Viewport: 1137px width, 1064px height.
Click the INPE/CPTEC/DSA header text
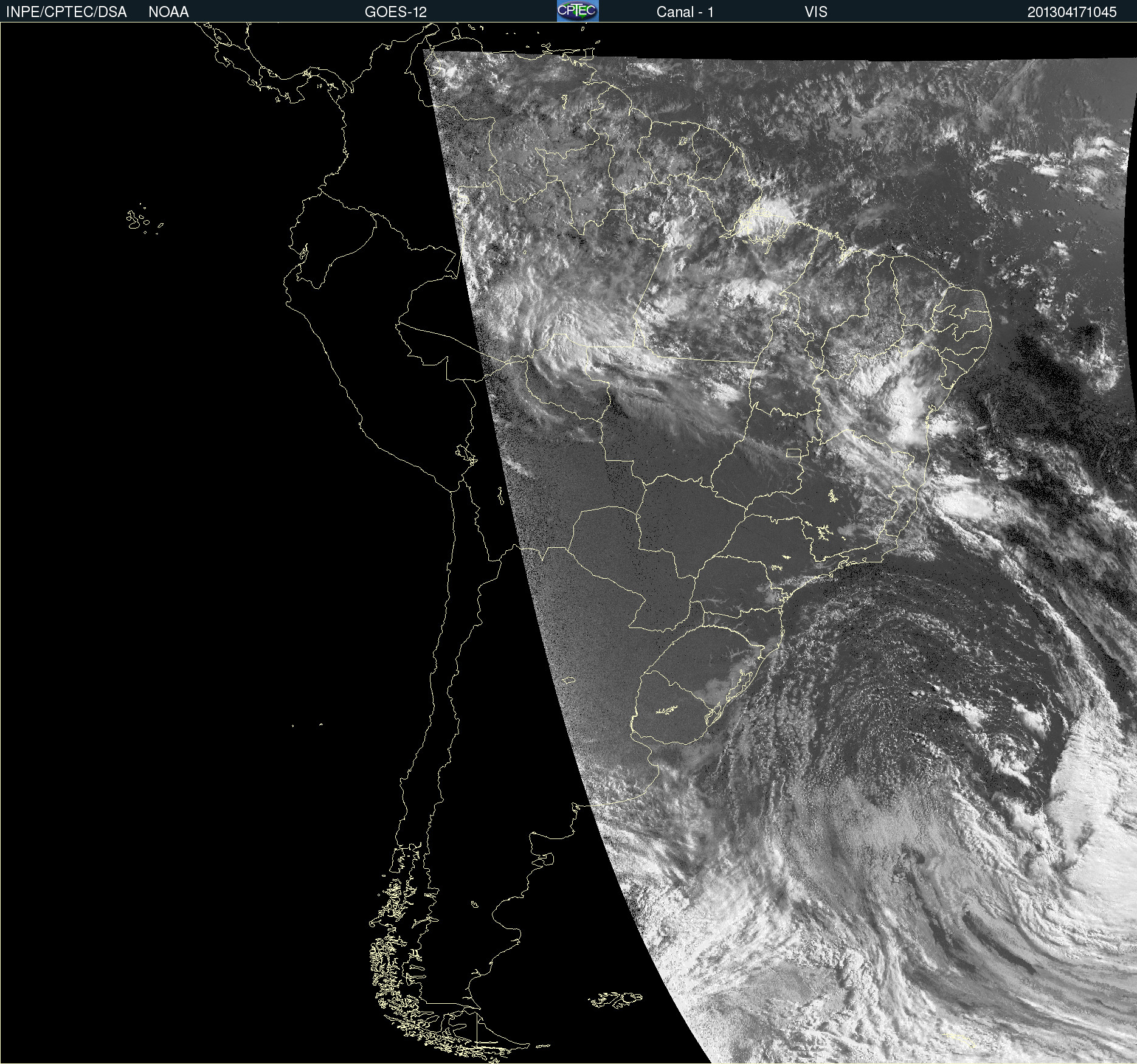point(66,12)
